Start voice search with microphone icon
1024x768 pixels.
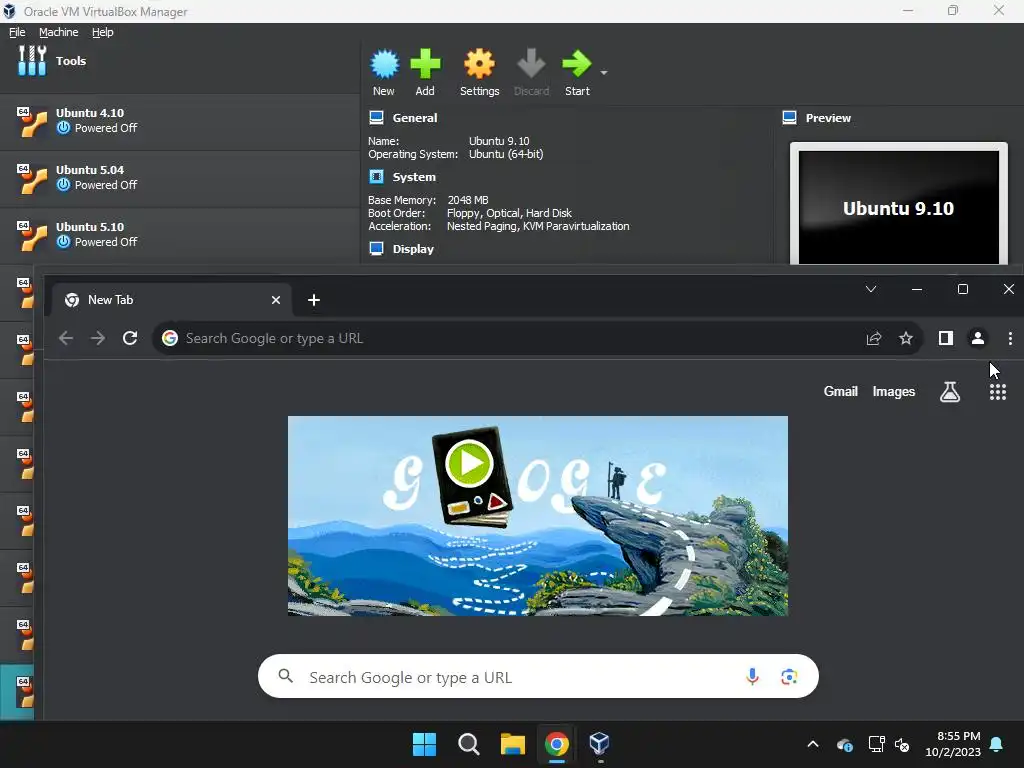pos(752,677)
